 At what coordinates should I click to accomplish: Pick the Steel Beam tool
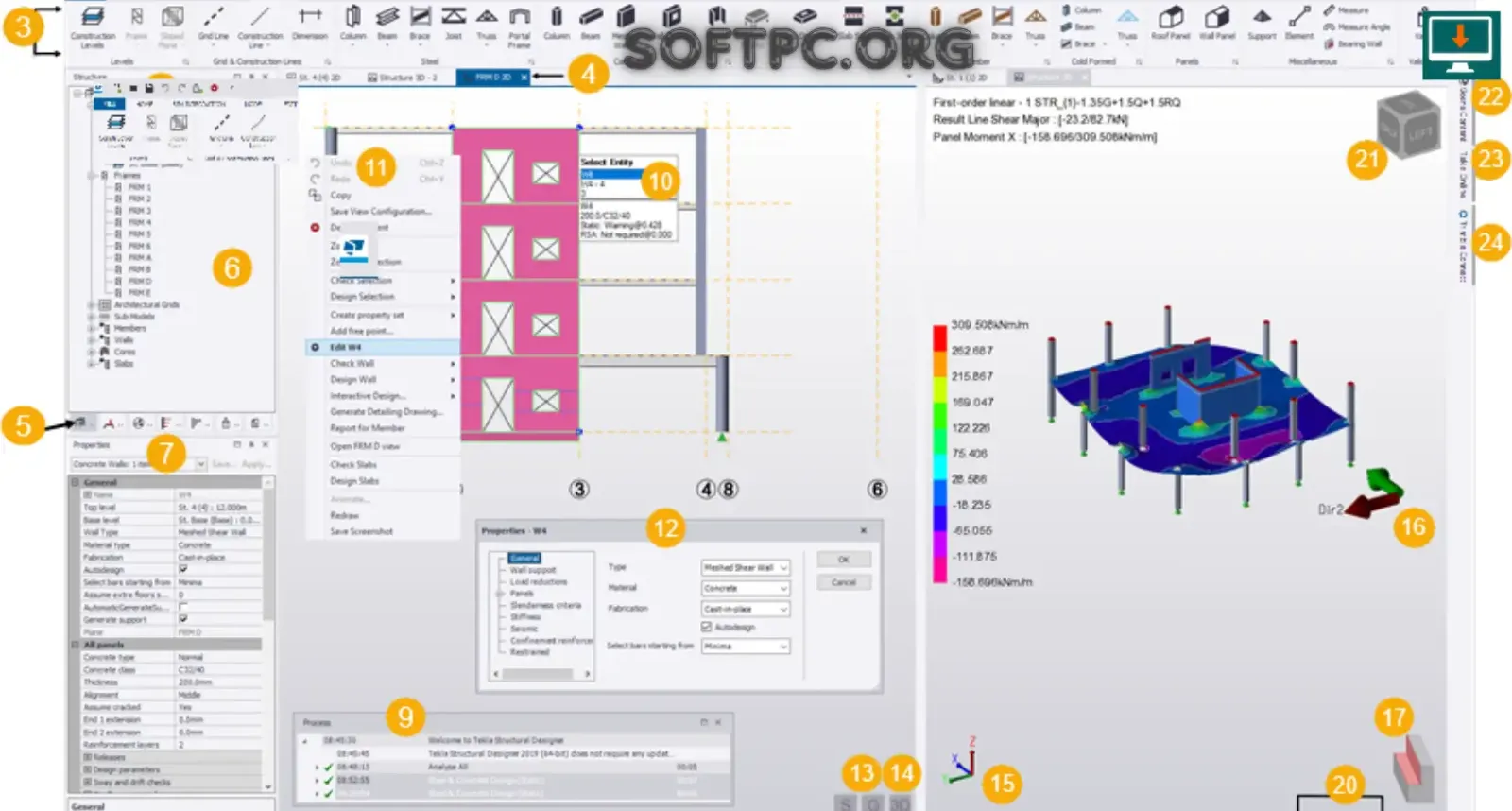coord(387,24)
